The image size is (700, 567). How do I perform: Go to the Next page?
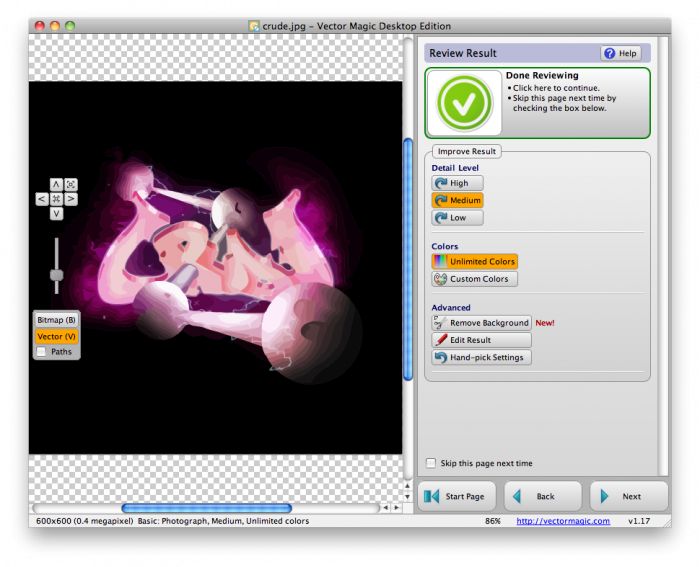pos(629,496)
